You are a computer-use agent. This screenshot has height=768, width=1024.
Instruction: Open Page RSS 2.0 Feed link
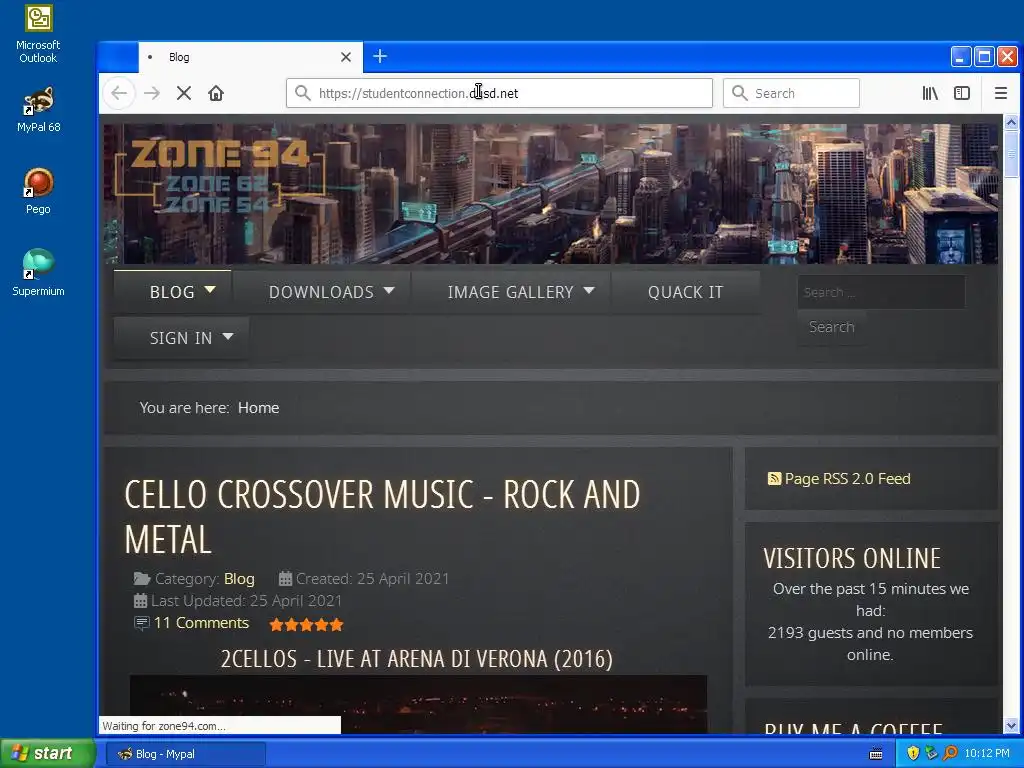(847, 479)
